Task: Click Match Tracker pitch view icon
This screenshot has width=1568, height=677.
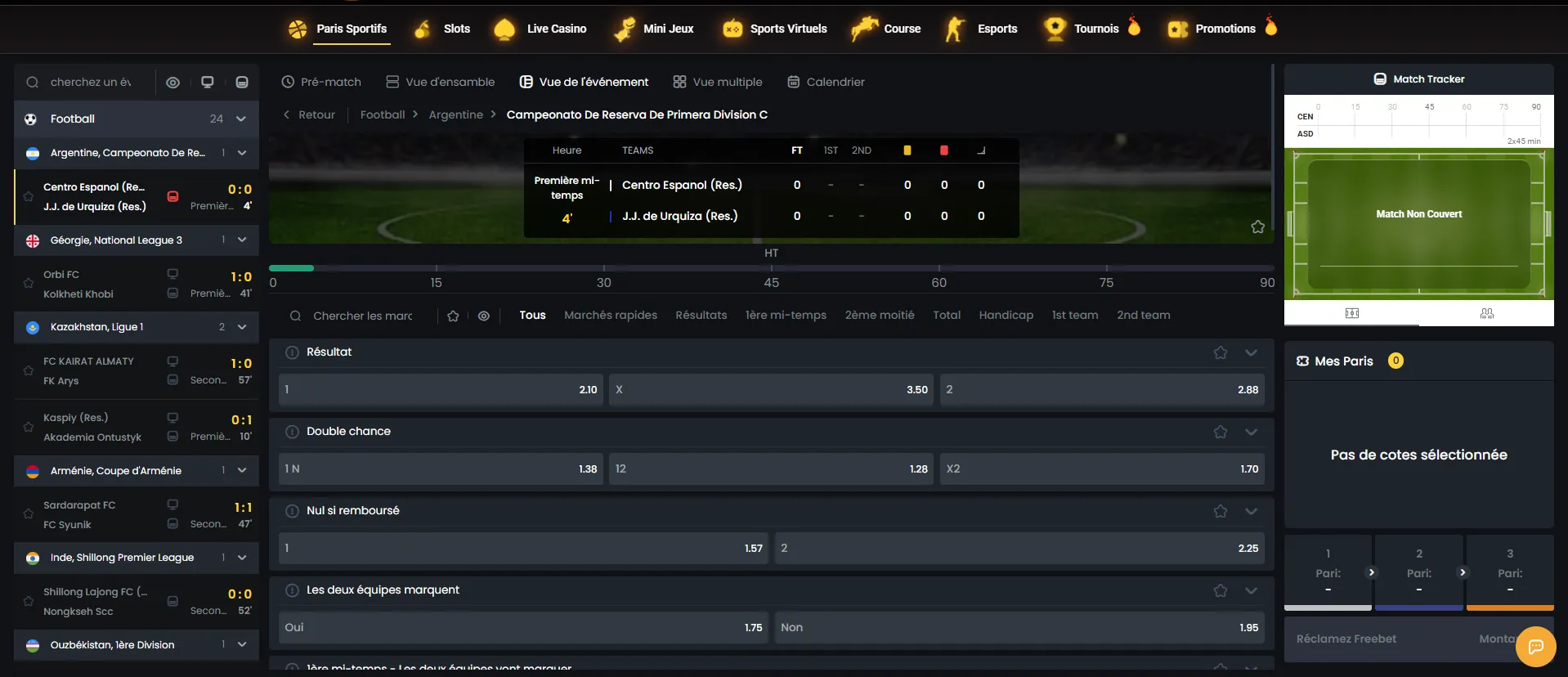Action: point(1352,313)
